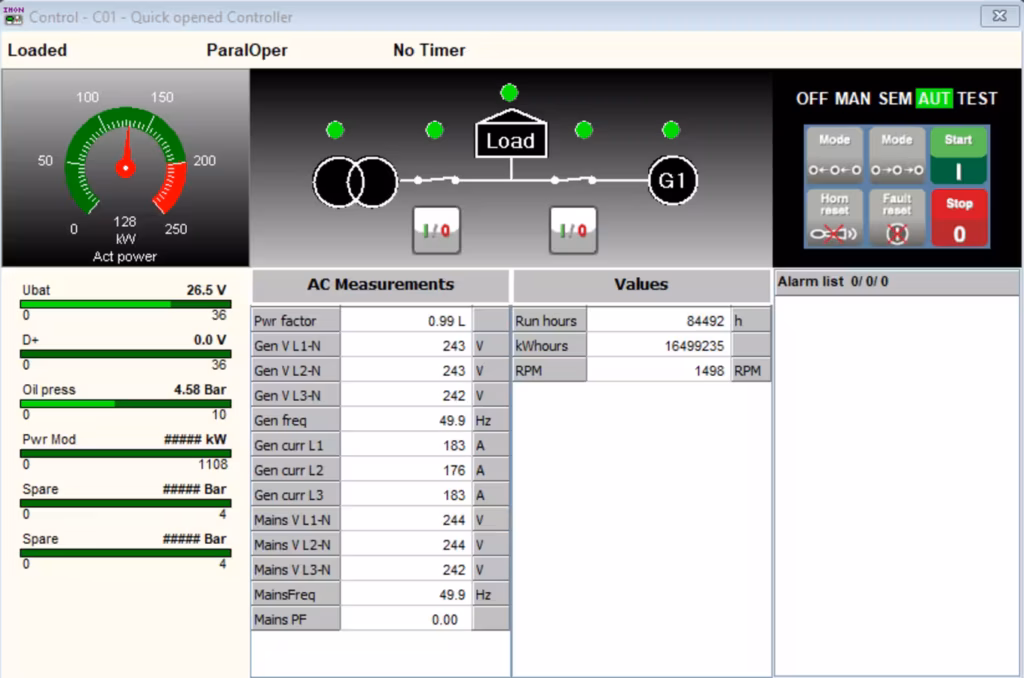Click the Start button

coord(958,155)
